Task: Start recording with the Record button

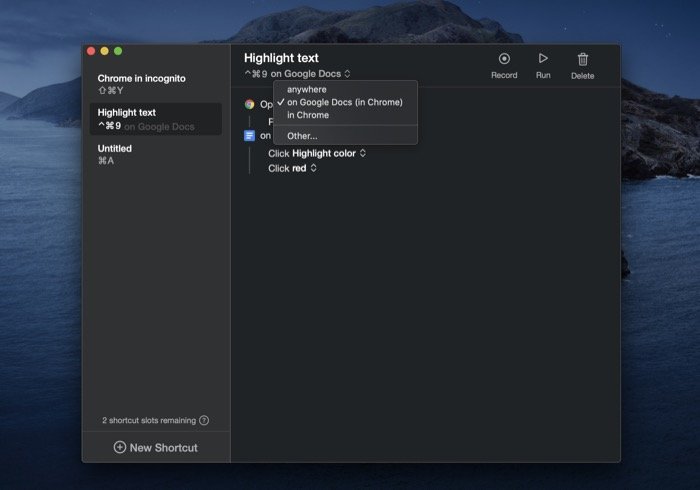Action: tap(504, 66)
